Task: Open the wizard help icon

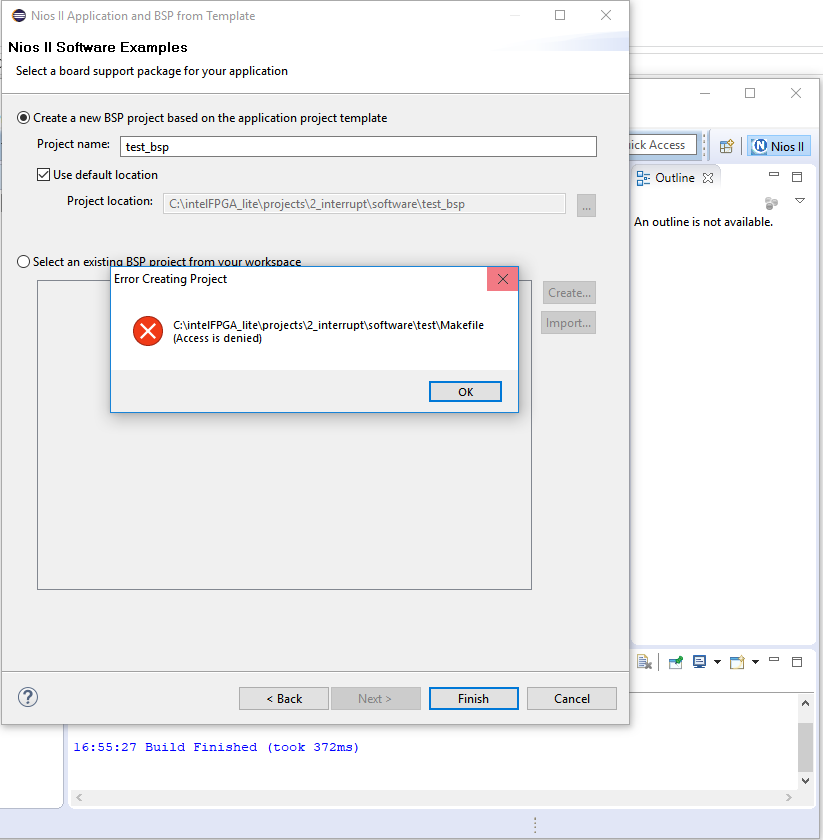Action: coord(28,697)
